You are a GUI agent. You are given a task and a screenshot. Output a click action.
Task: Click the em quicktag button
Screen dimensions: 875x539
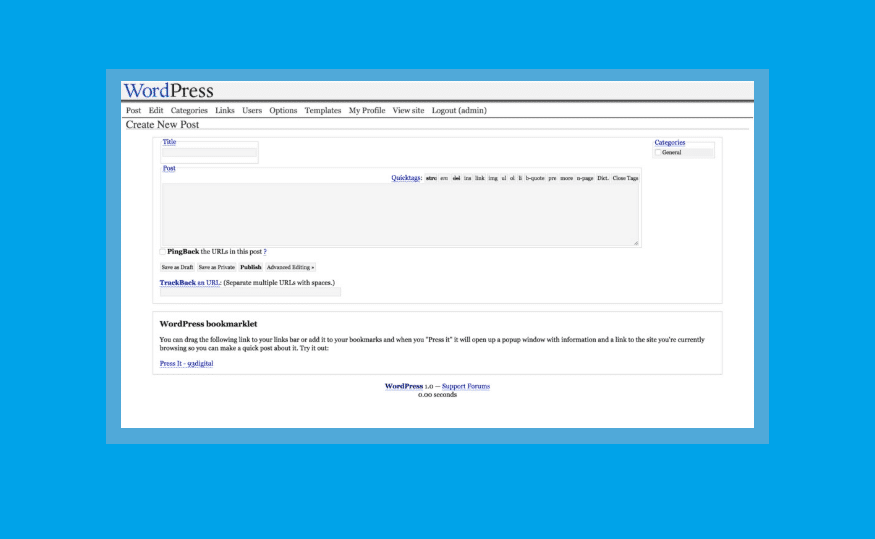[444, 178]
